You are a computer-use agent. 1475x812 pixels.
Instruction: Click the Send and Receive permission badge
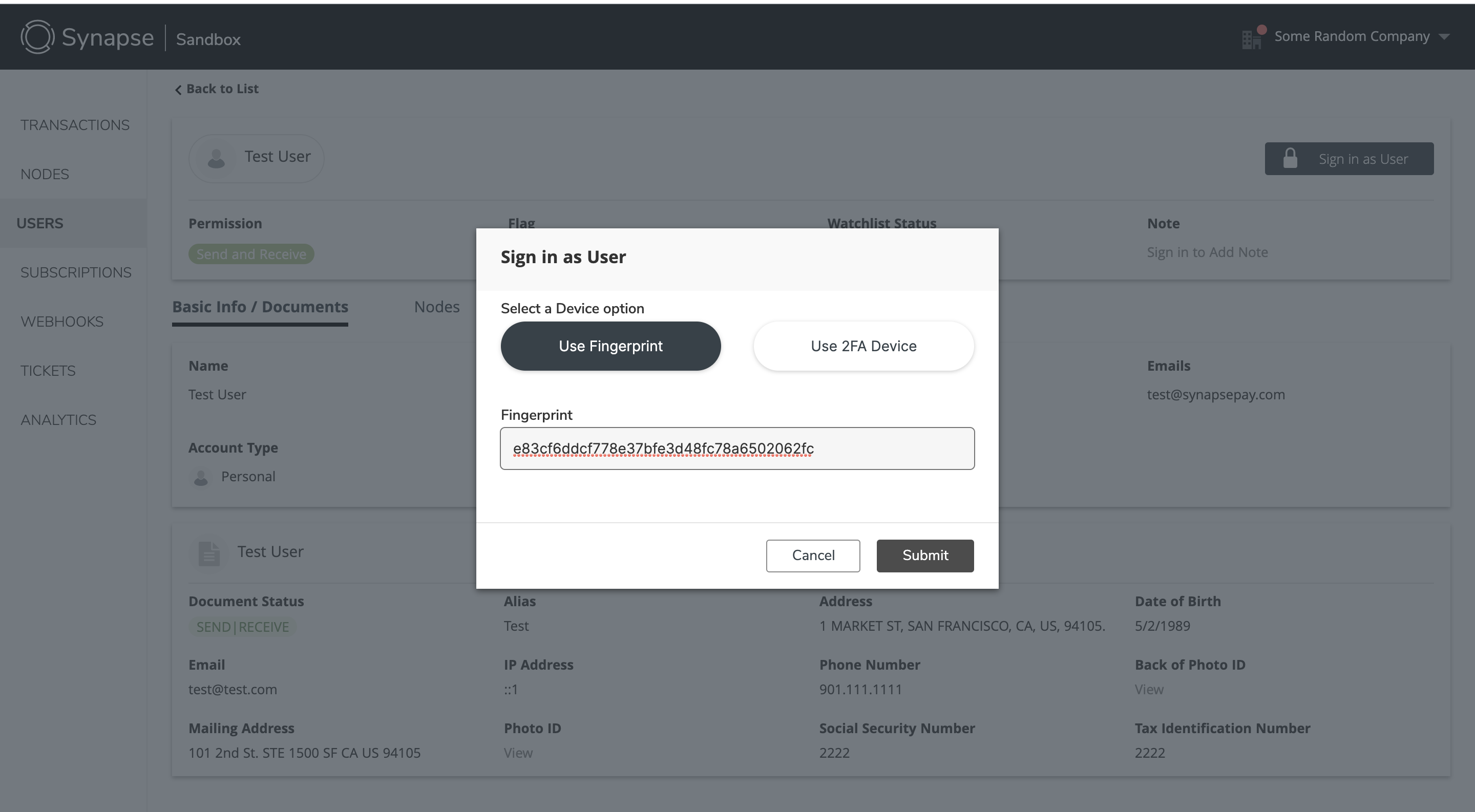[251, 254]
